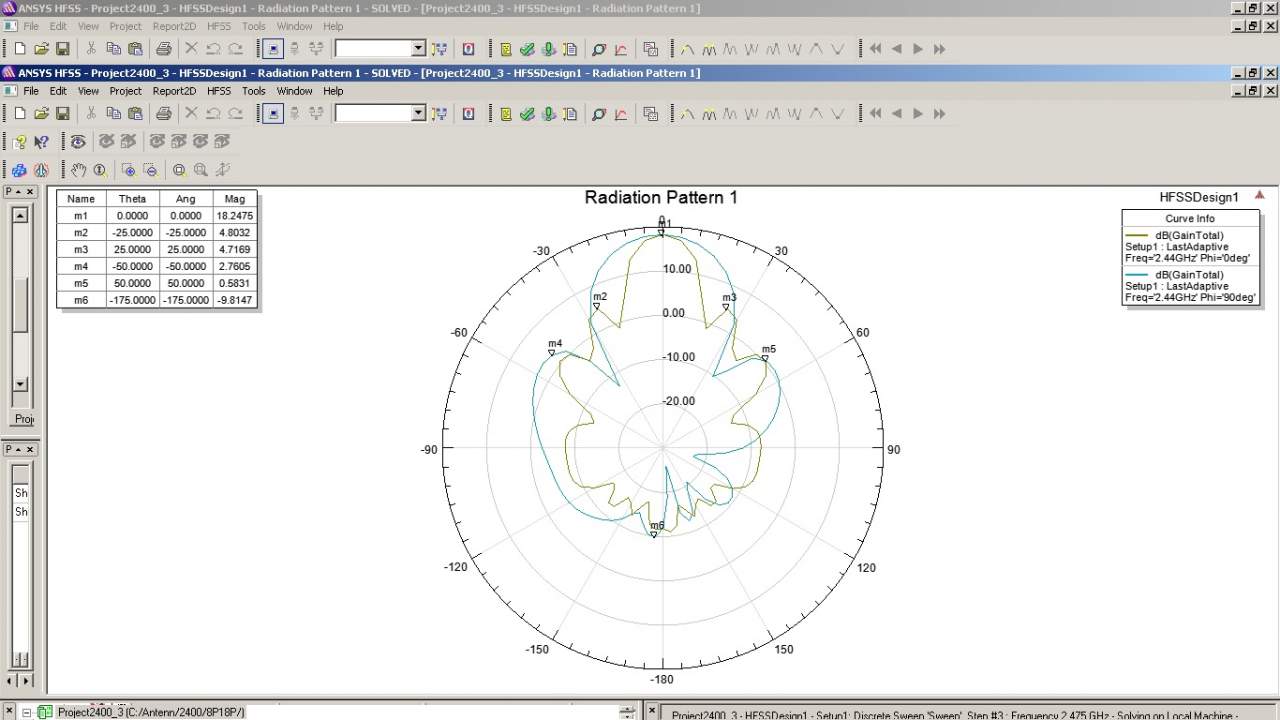Toggle the highlighted select-mode toolbar button

coord(273,114)
